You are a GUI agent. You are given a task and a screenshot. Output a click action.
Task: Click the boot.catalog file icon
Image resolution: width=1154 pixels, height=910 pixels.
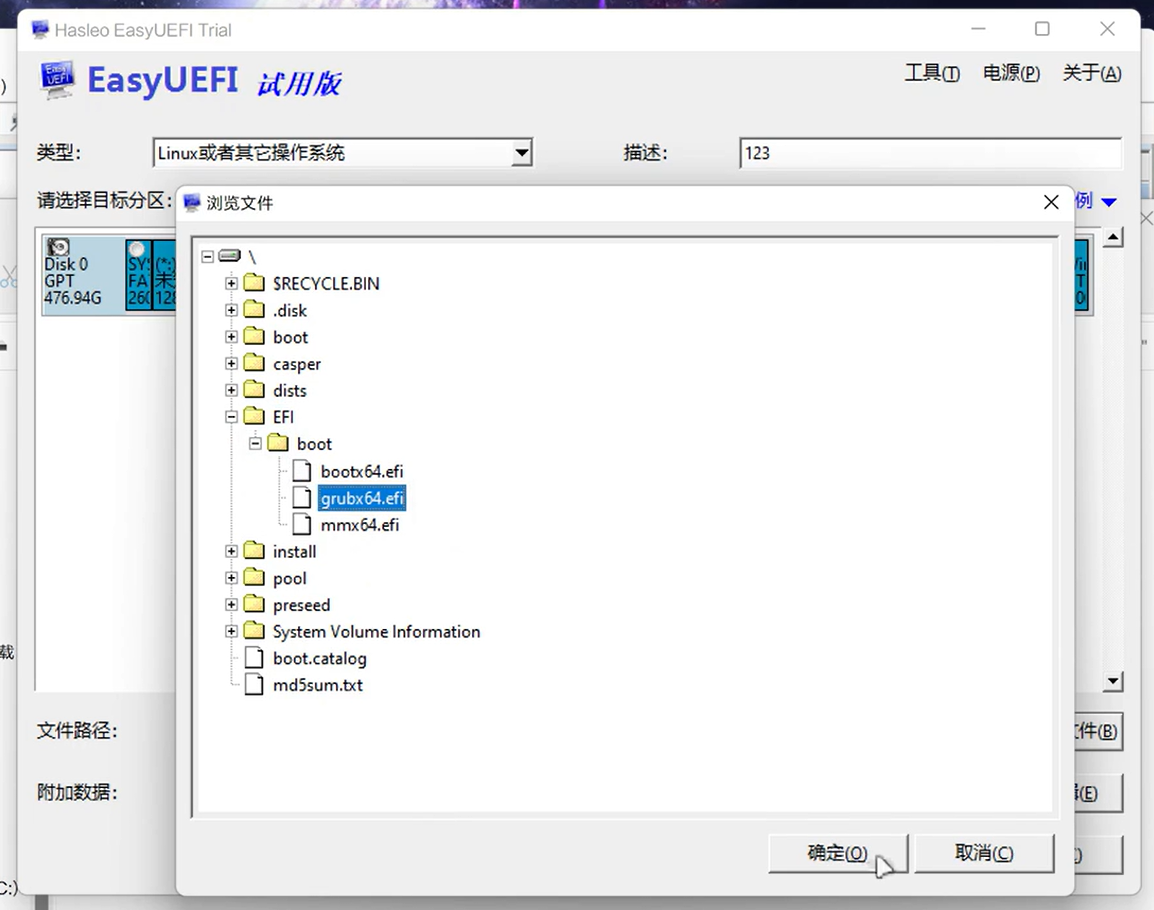[x=254, y=657]
